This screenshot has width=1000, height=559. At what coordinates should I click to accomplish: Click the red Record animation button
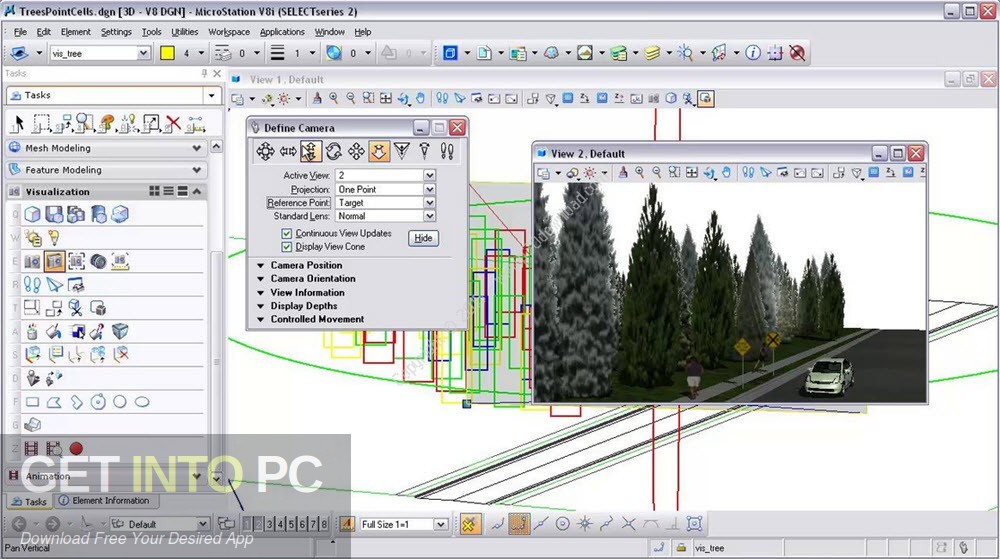point(76,448)
